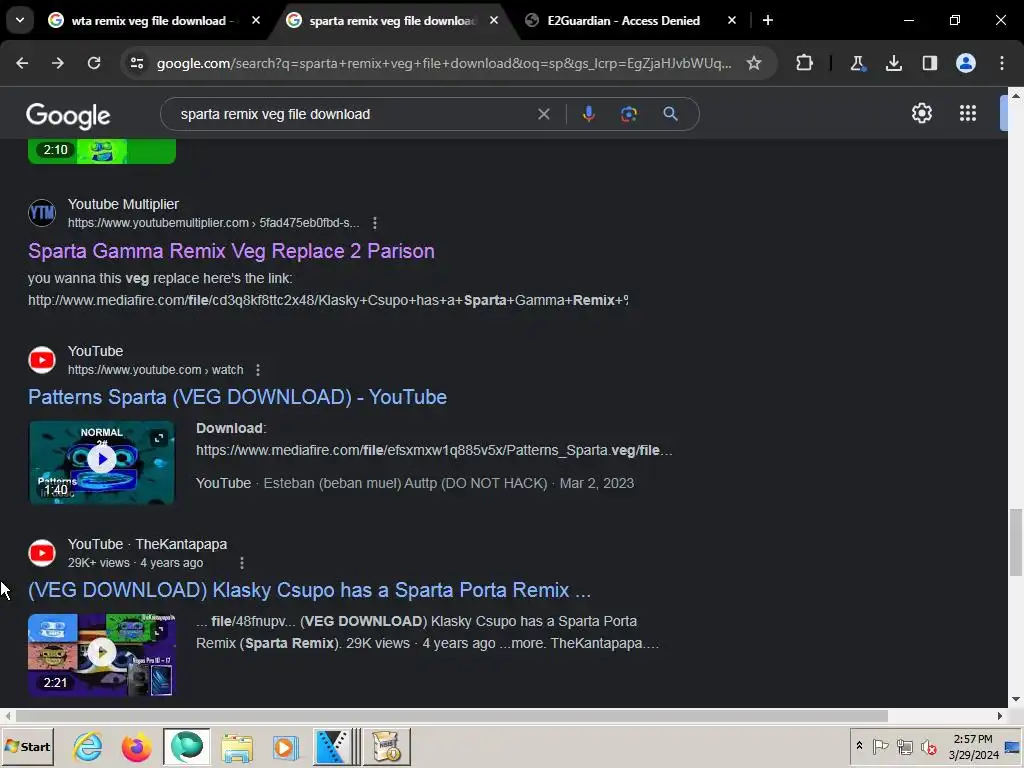Toggle the side panel icon
This screenshot has width=1024, height=768.
pyautogui.click(x=929, y=63)
